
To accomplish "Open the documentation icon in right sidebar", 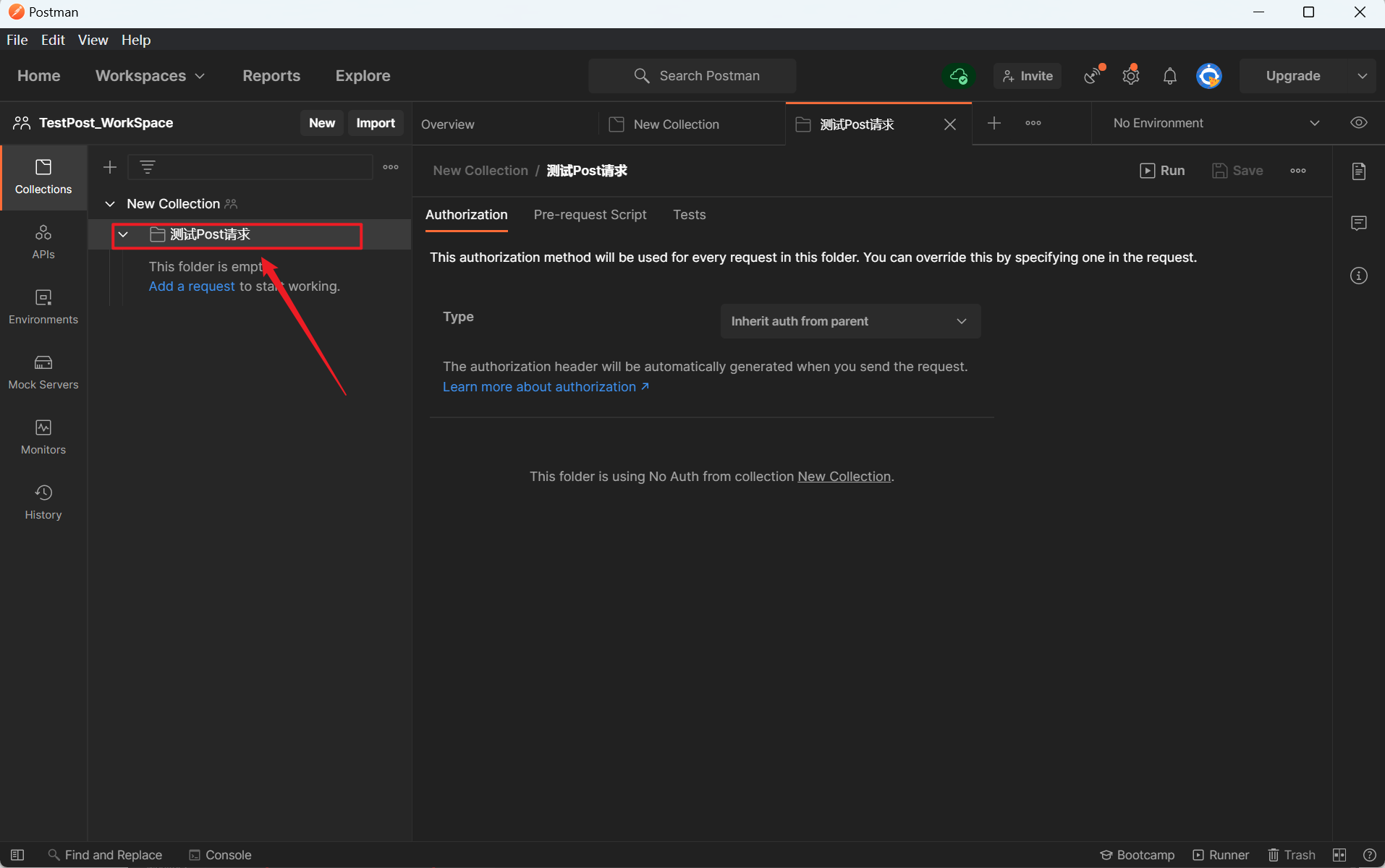I will [1359, 171].
